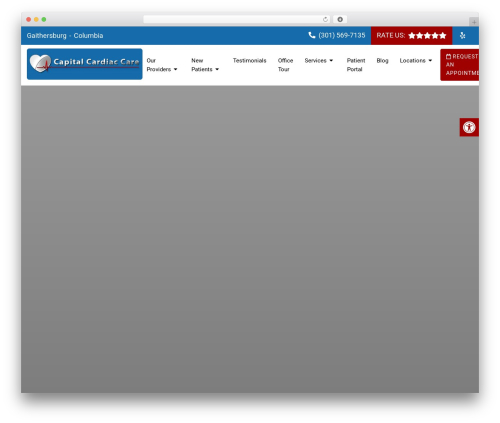Open a new browser tab plus icon

tap(474, 22)
